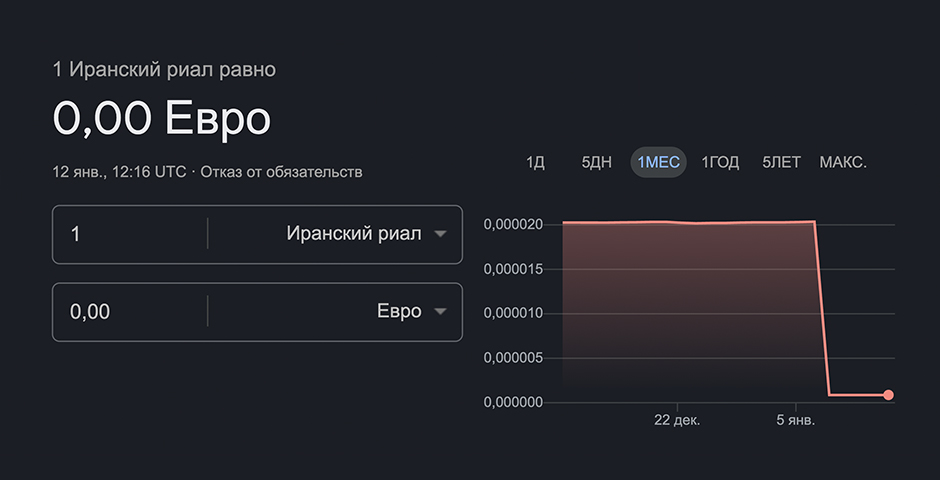Open the Отказ от обязательств link

pos(281,172)
